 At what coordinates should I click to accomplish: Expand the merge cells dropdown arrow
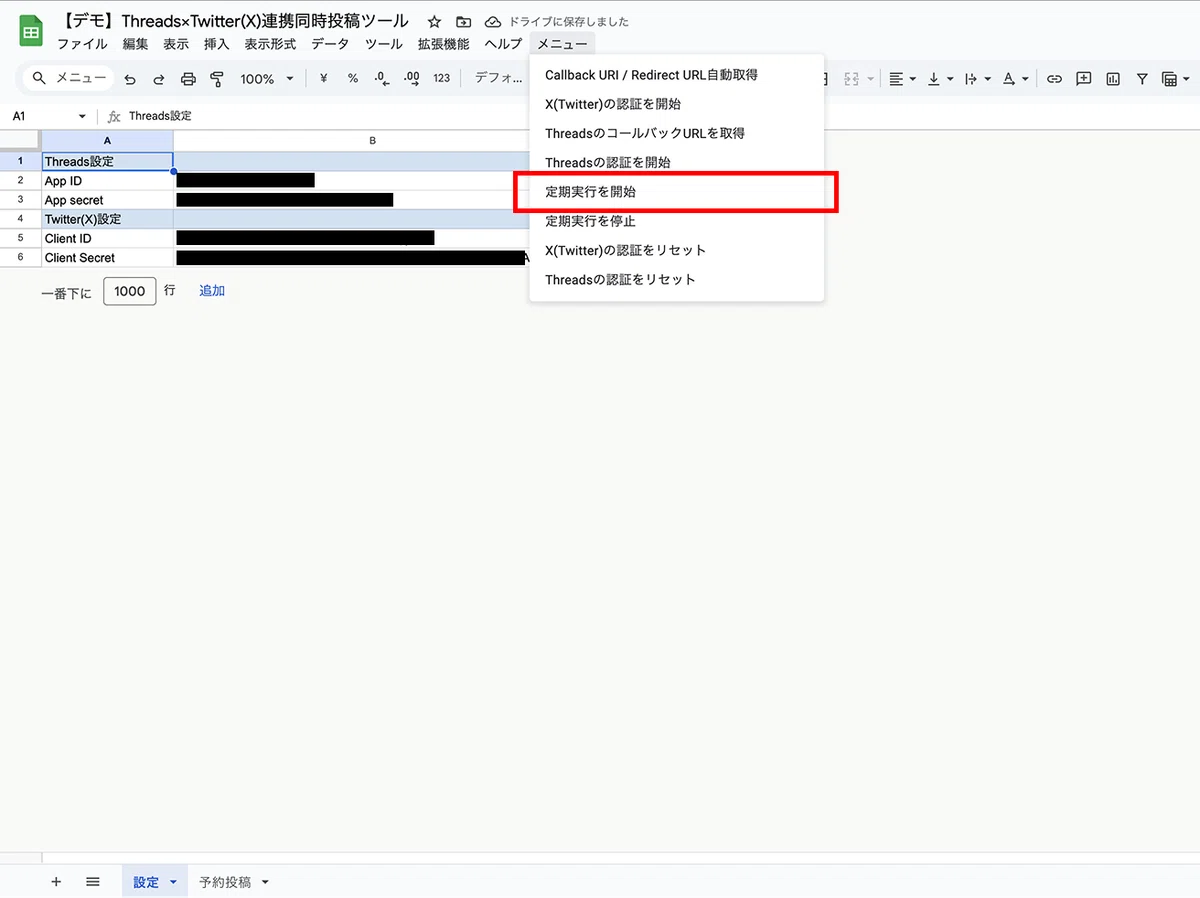coord(870,79)
